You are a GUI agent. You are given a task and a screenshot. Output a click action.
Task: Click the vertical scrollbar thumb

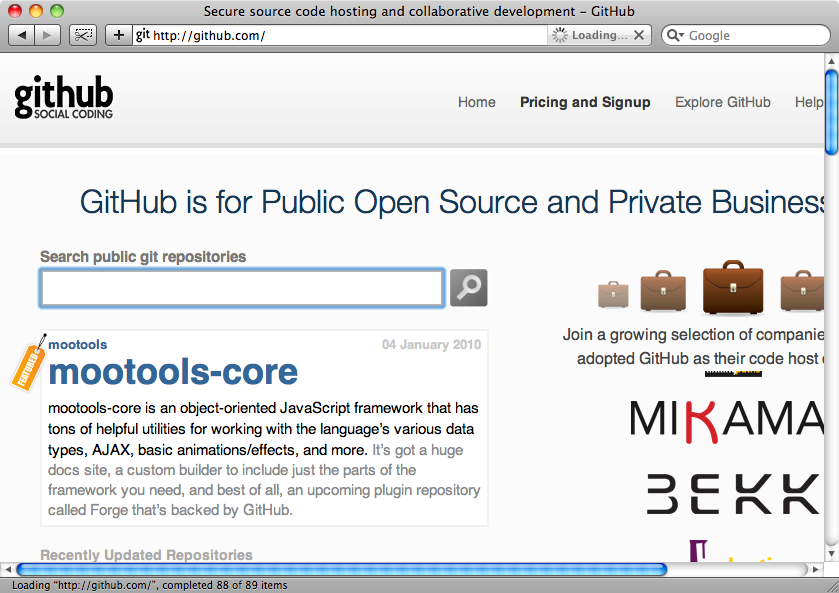[x=831, y=112]
